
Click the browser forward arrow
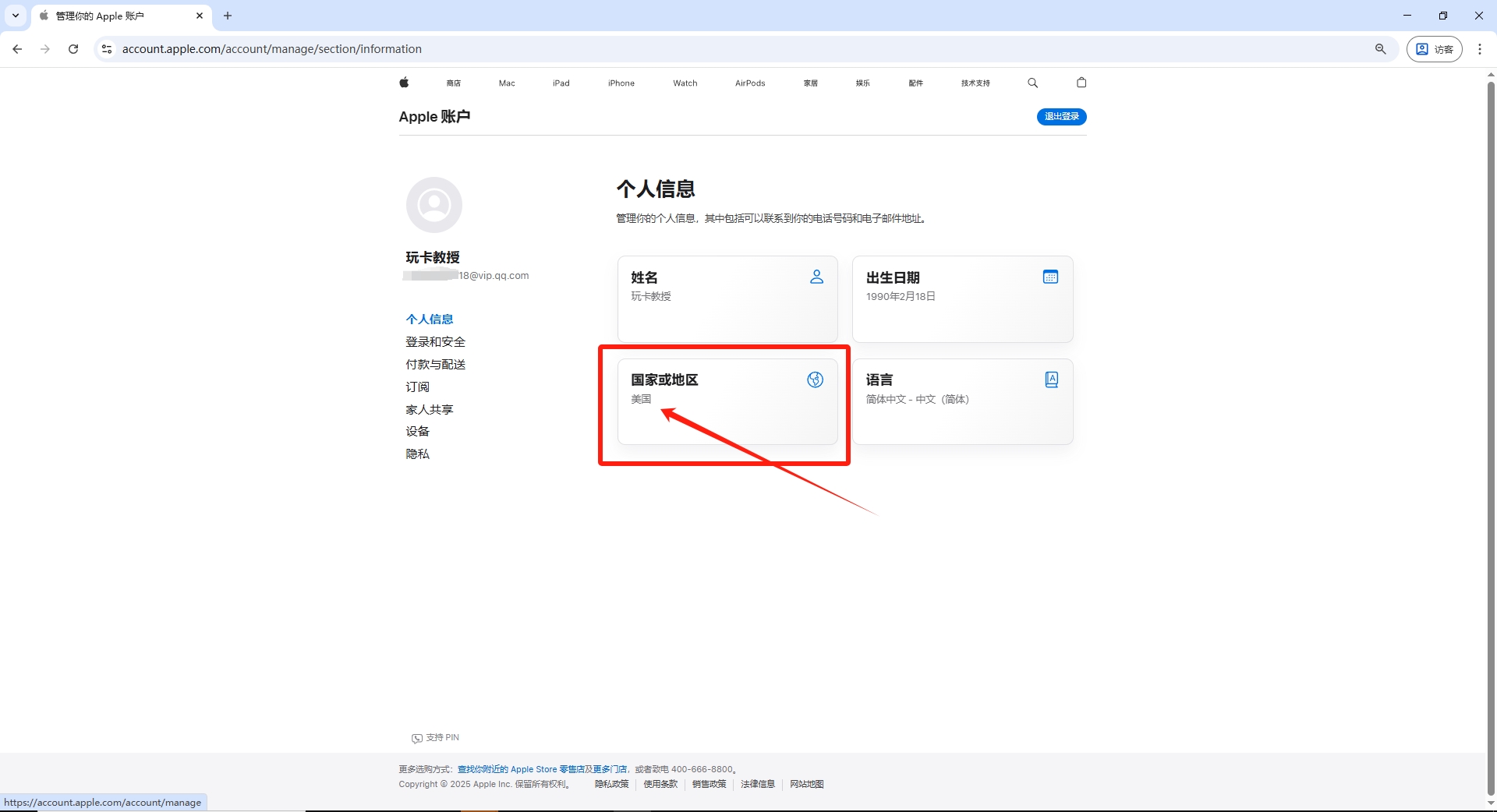click(x=45, y=49)
